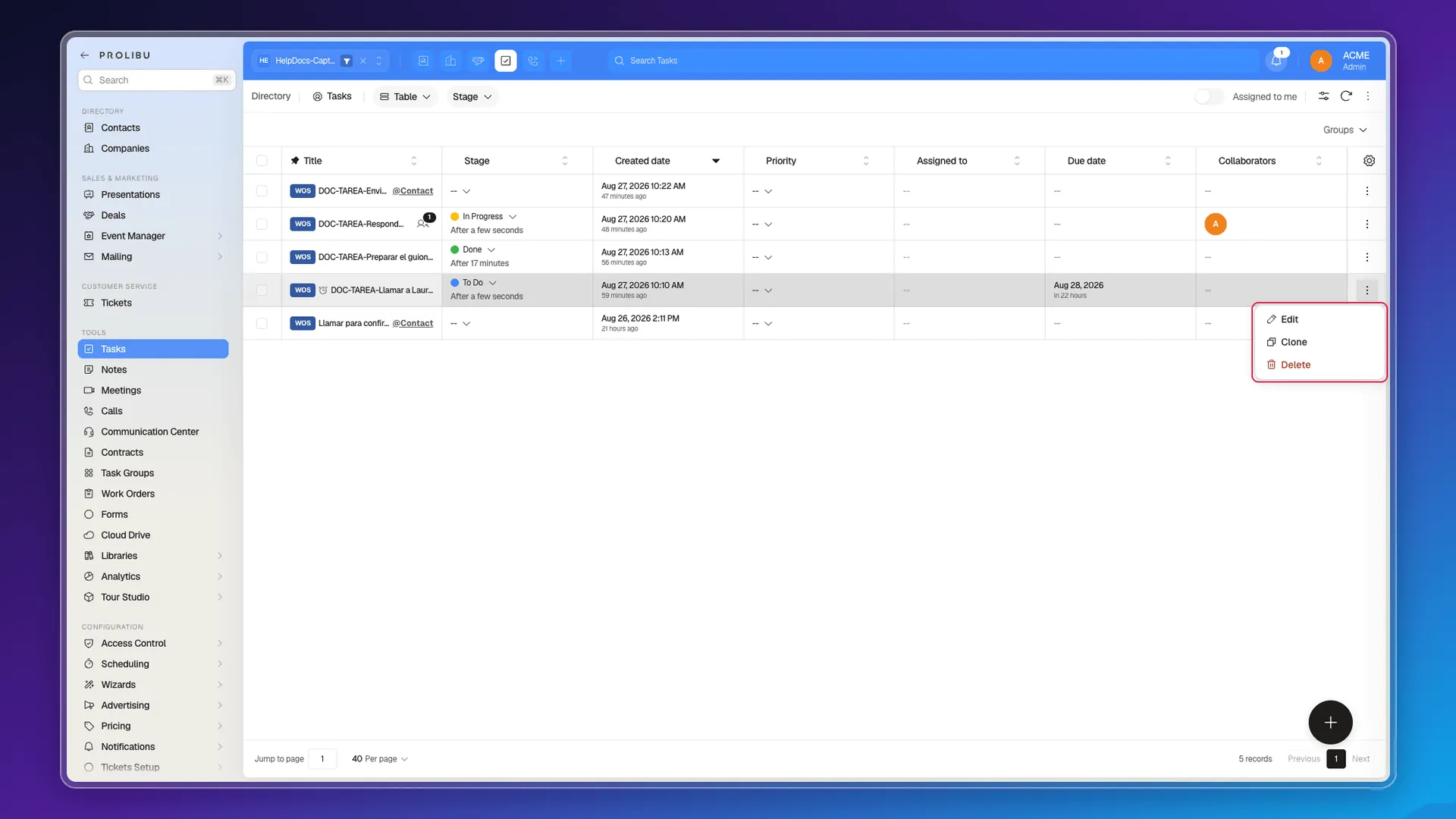The image size is (1456, 819).
Task: Check the DOC-TAREA-Respond row checkbox
Action: pos(262,224)
